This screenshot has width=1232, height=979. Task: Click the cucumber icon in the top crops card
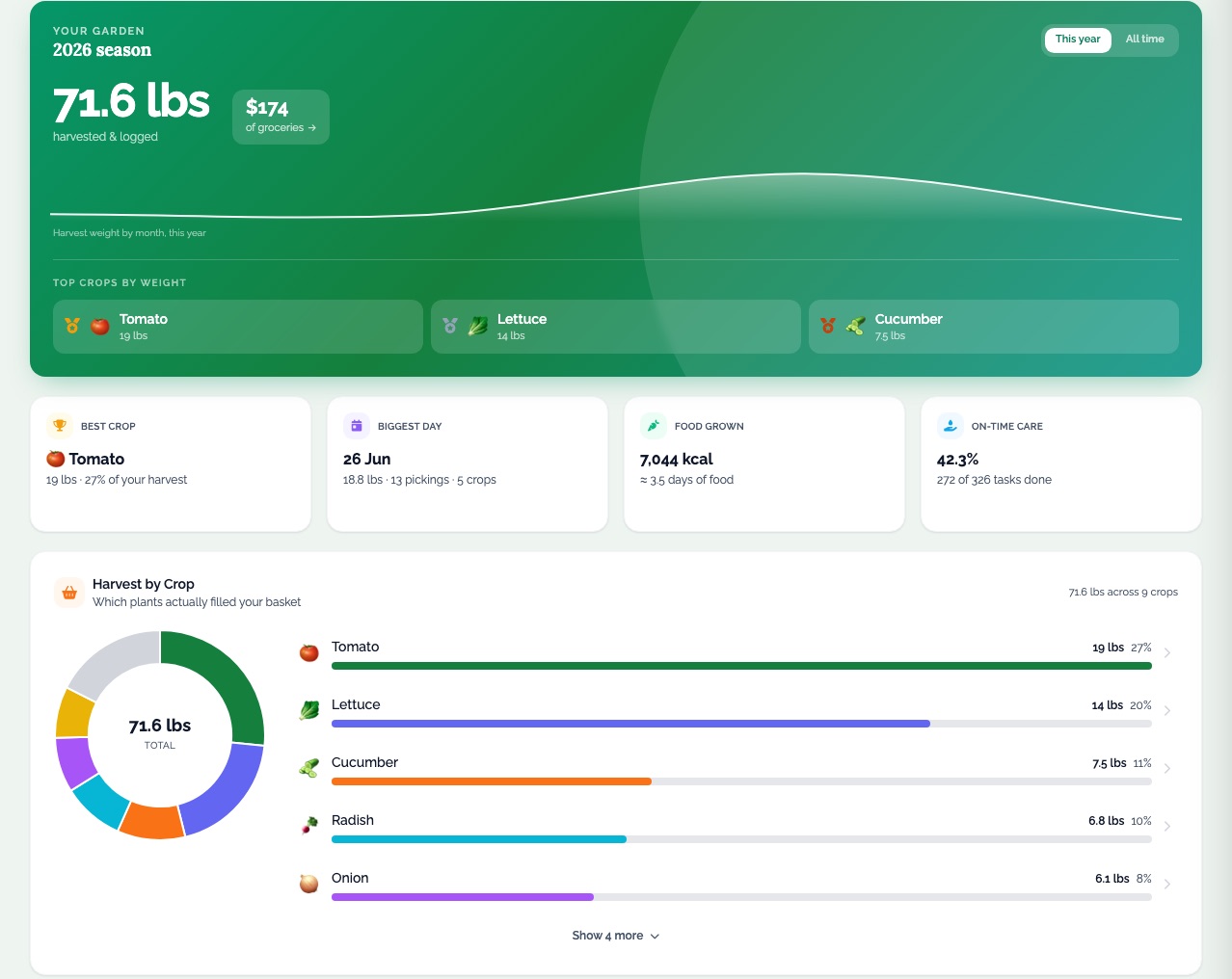pyautogui.click(x=856, y=327)
